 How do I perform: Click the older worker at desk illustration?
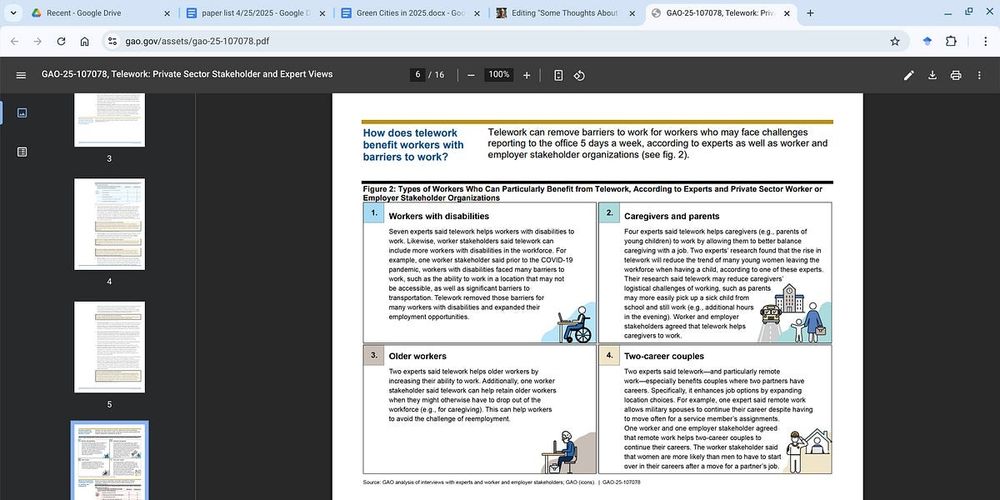568,452
